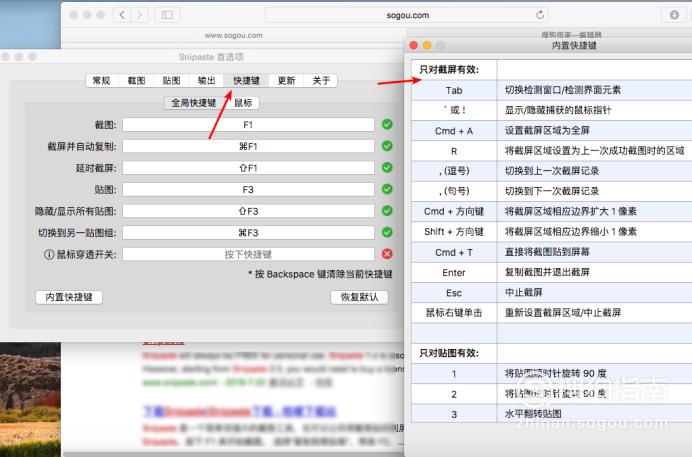Viewport: 692px width, 457px height.
Task: Go back in Safari toolbar
Action: coord(122,15)
